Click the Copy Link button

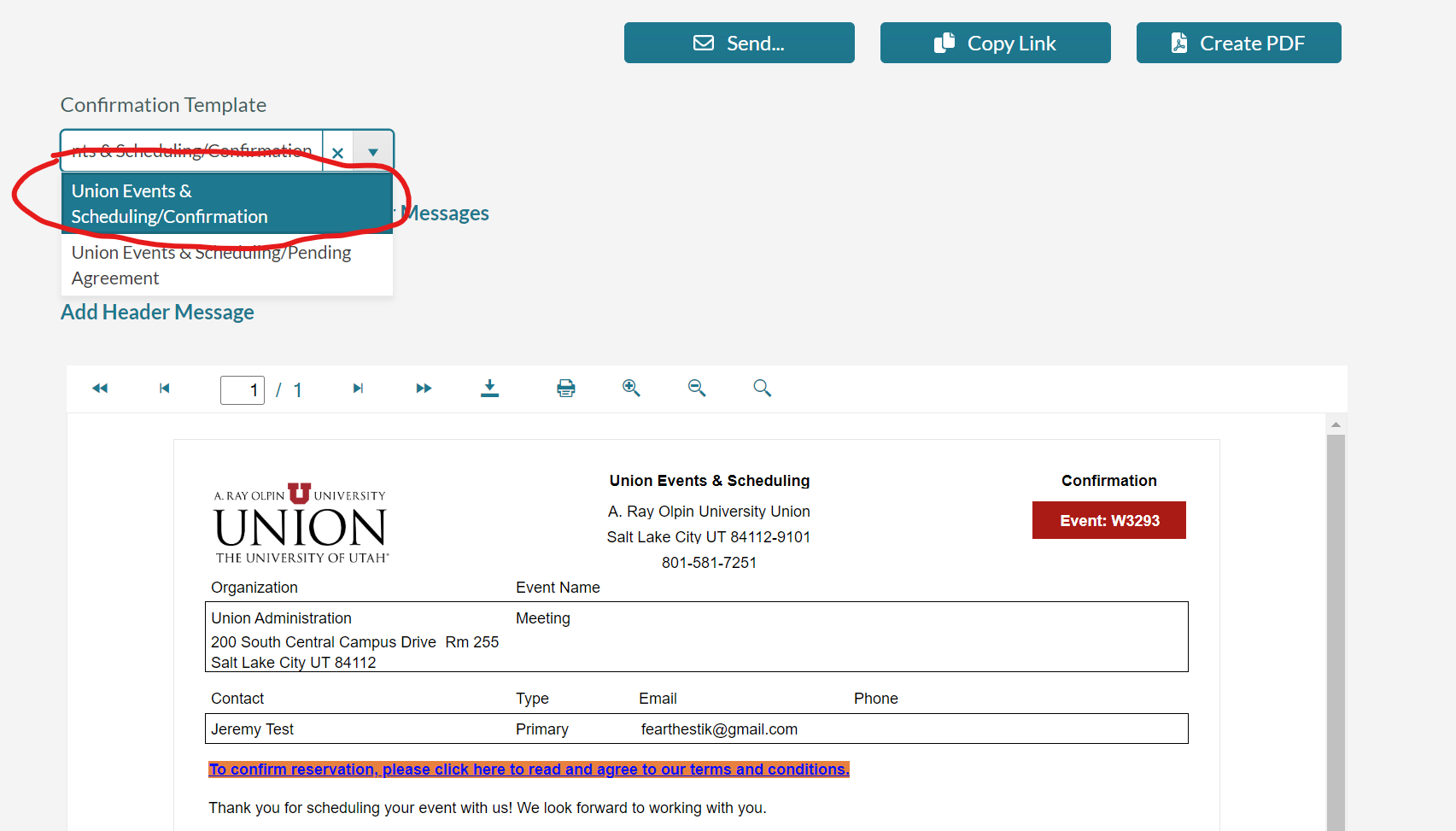click(995, 43)
